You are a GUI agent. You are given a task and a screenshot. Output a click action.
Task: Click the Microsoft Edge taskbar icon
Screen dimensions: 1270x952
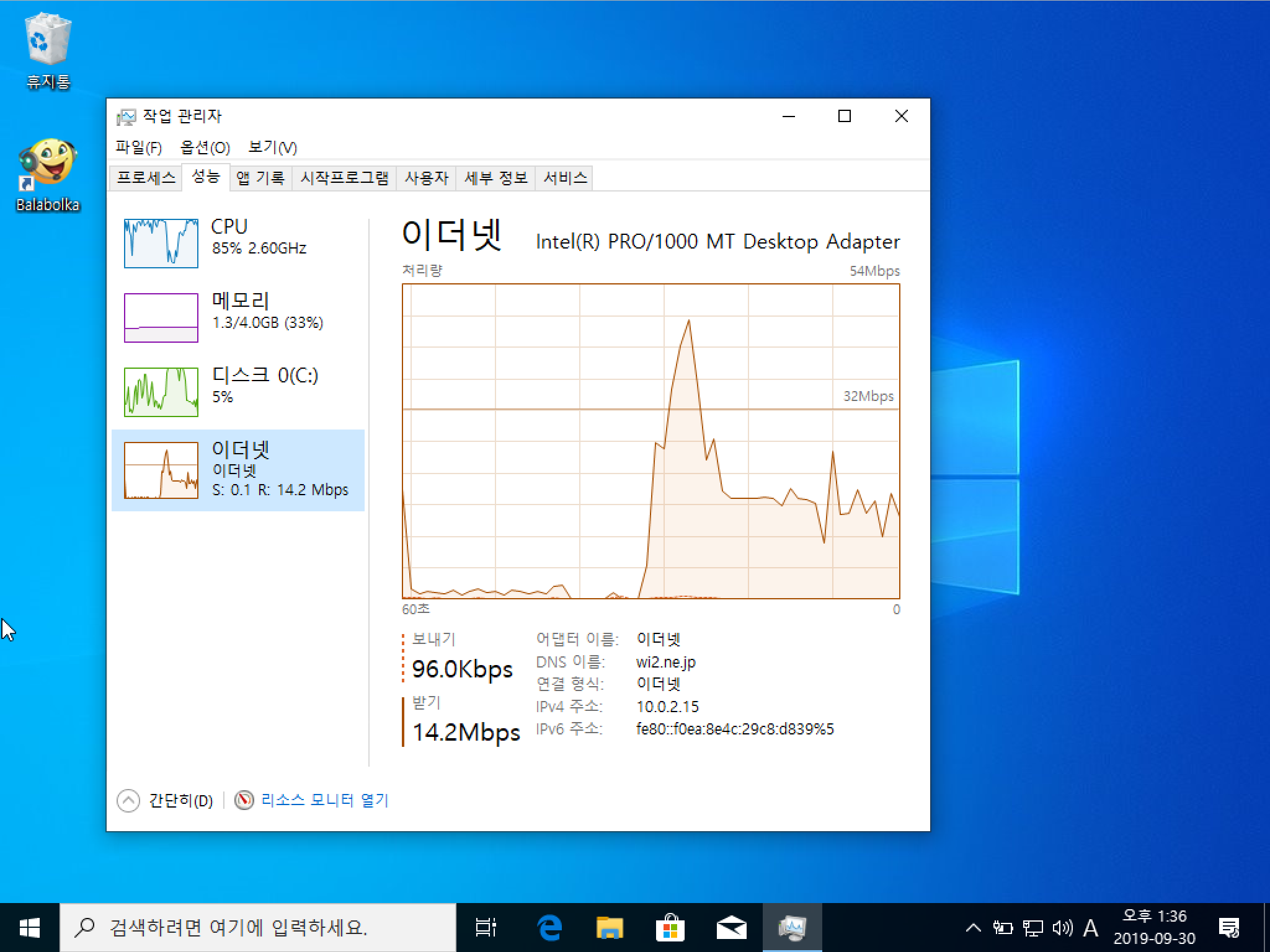pyautogui.click(x=549, y=928)
